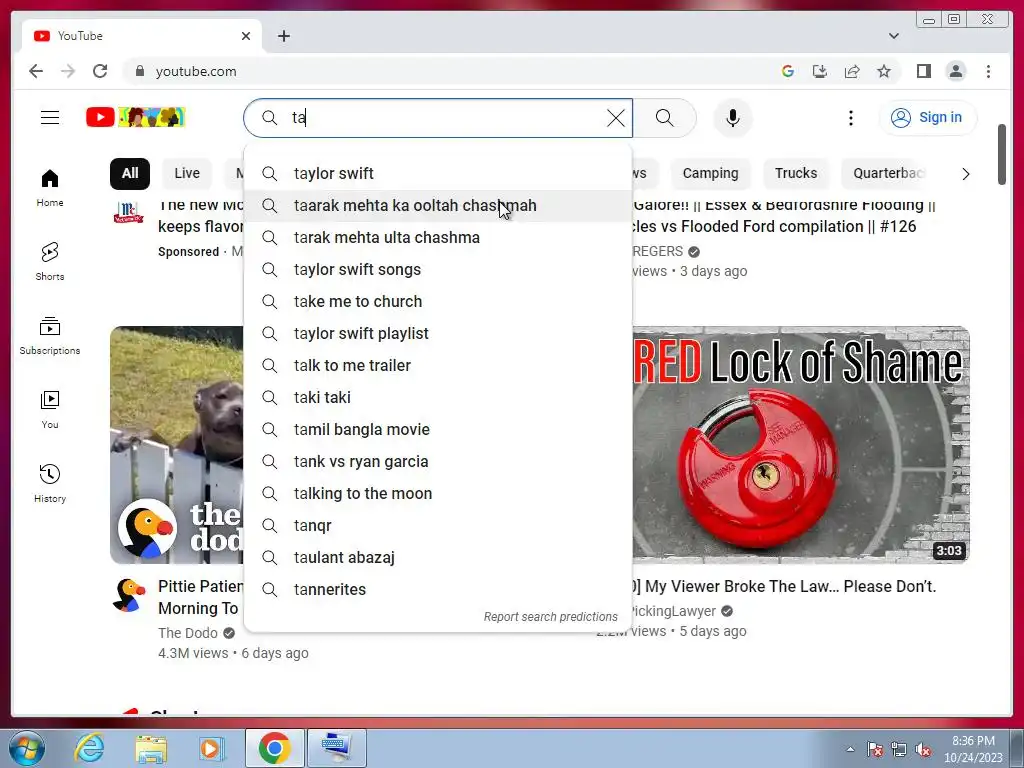Open Chrome three-dot menu
The height and width of the screenshot is (768, 1024).
[x=988, y=71]
